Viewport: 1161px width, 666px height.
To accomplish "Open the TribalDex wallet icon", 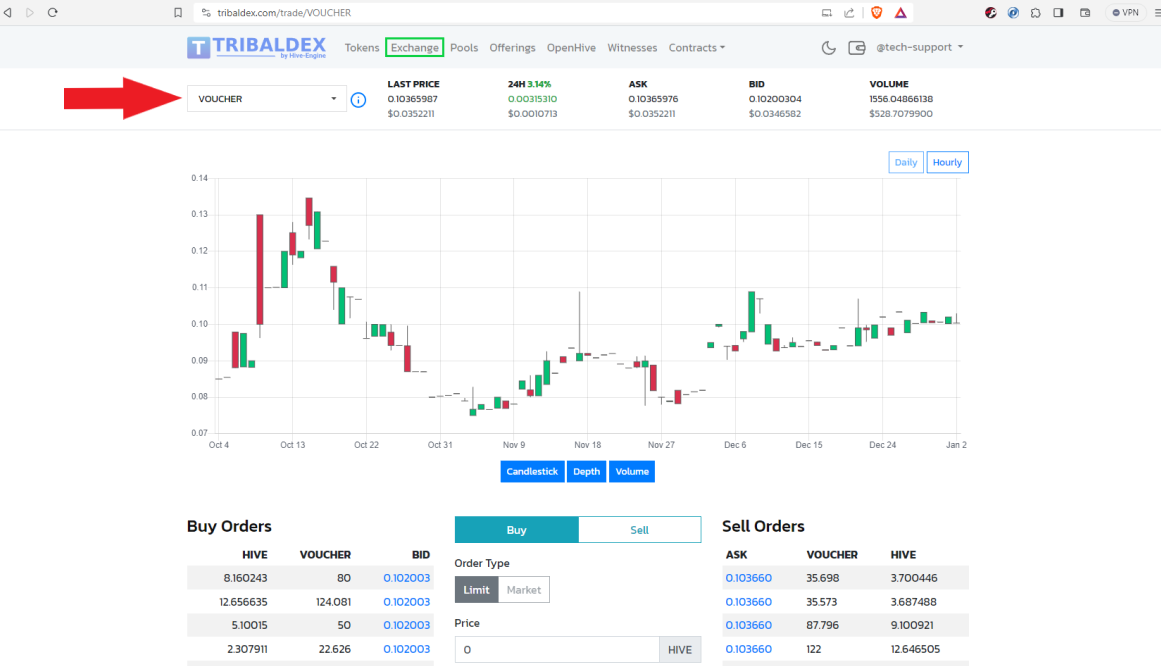I will (x=857, y=47).
